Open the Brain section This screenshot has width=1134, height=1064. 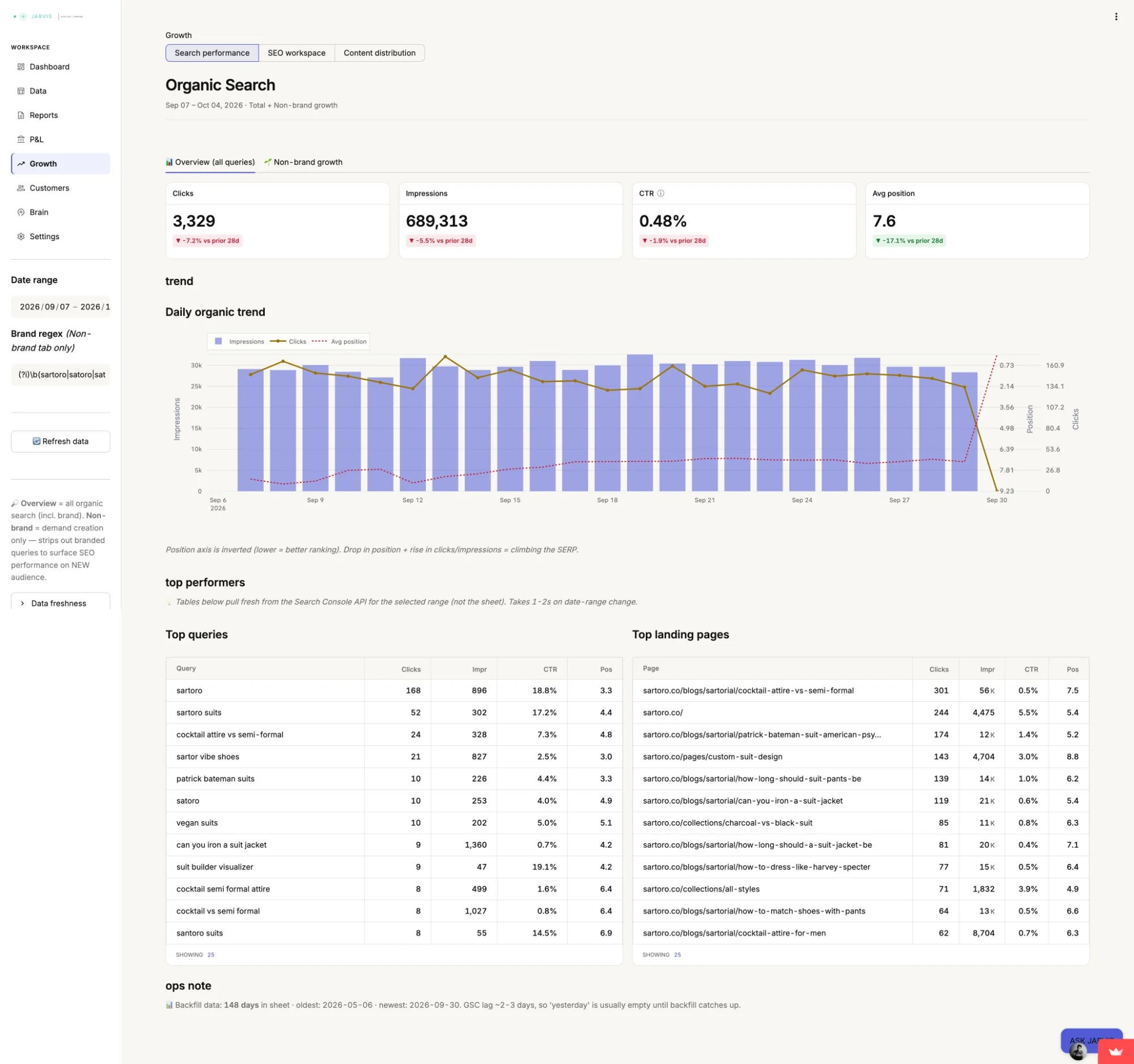pyautogui.click(x=60, y=212)
